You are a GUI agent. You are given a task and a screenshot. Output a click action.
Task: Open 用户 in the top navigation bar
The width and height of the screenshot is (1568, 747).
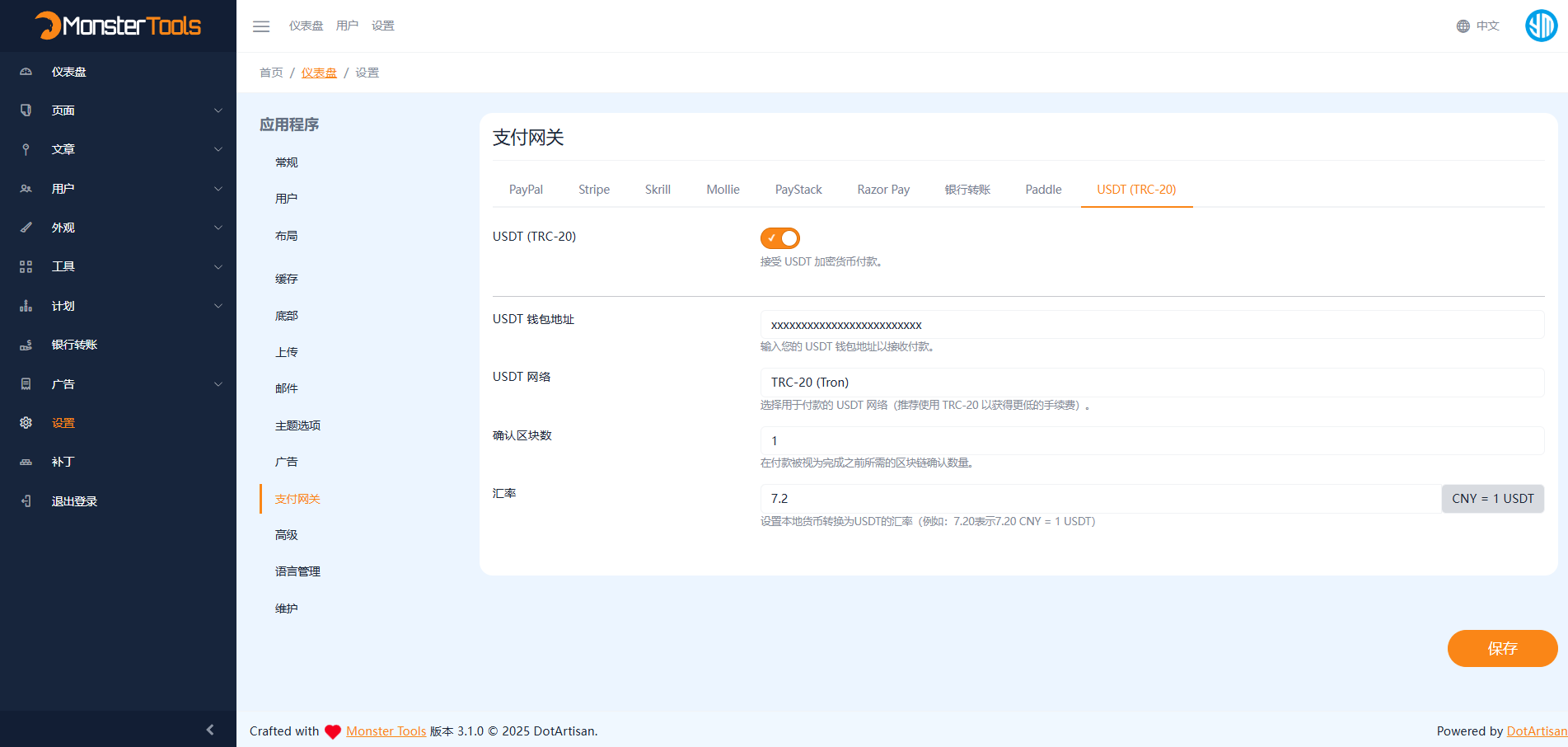(x=347, y=26)
